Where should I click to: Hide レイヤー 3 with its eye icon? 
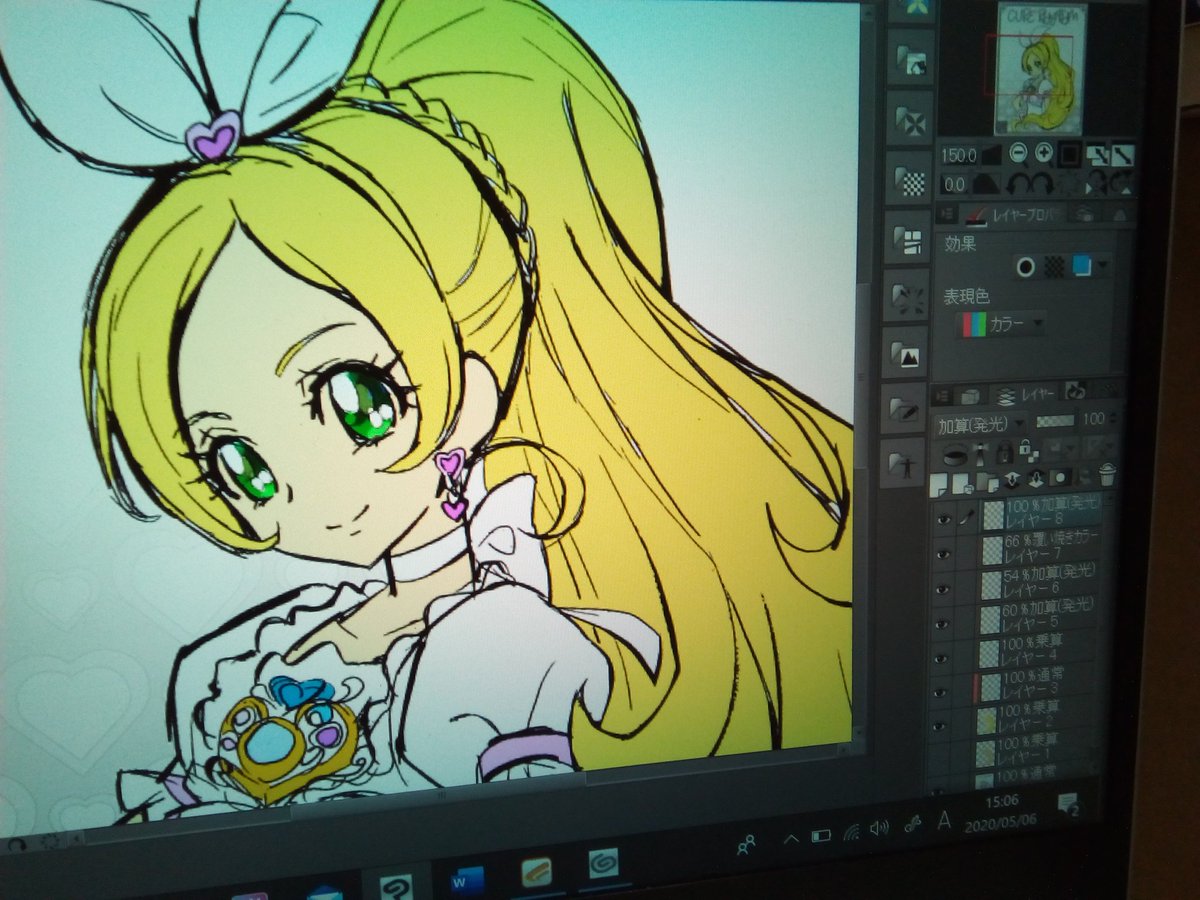pos(941,691)
